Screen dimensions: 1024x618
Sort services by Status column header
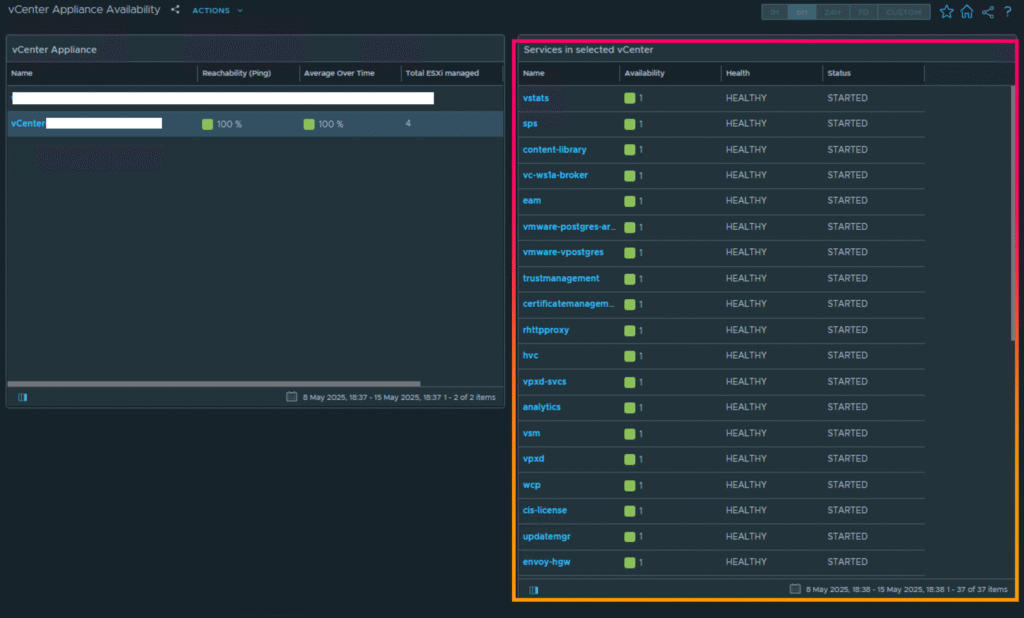pos(839,73)
